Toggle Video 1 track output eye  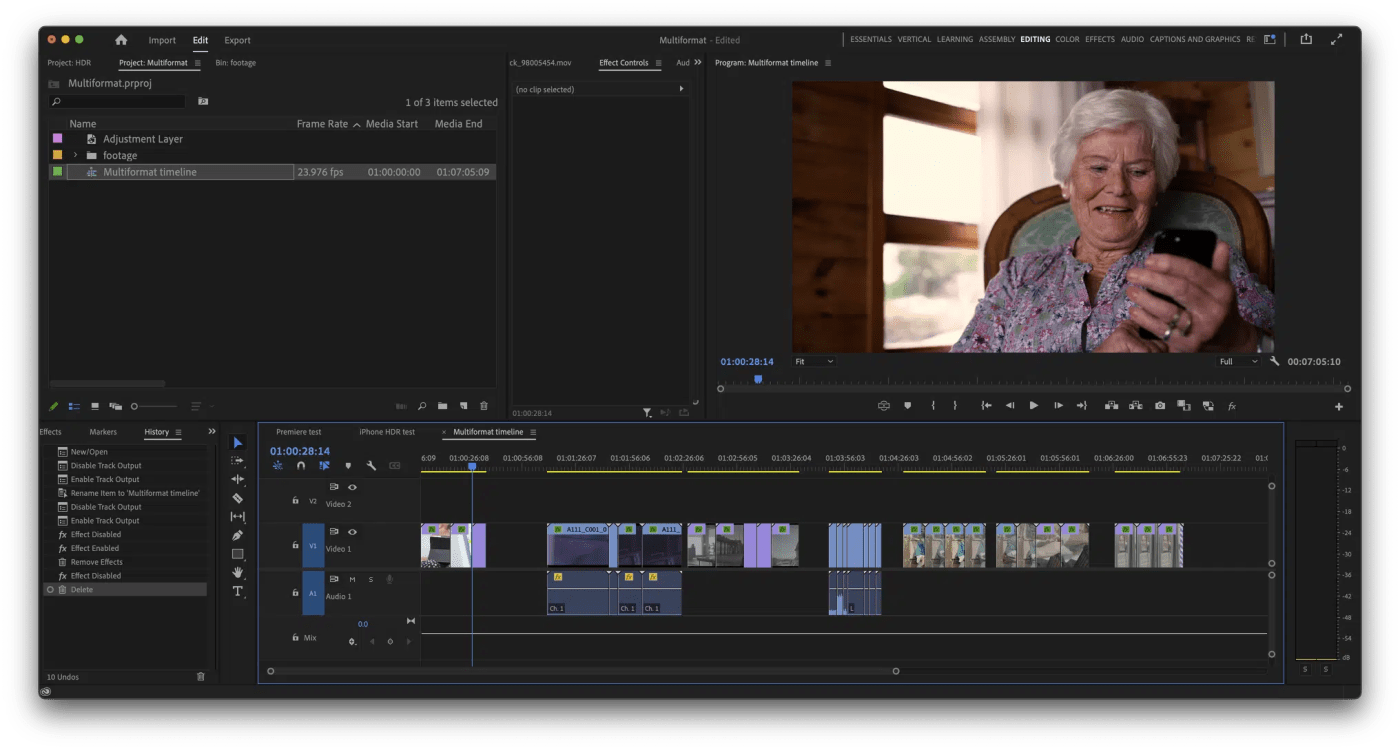coord(352,532)
